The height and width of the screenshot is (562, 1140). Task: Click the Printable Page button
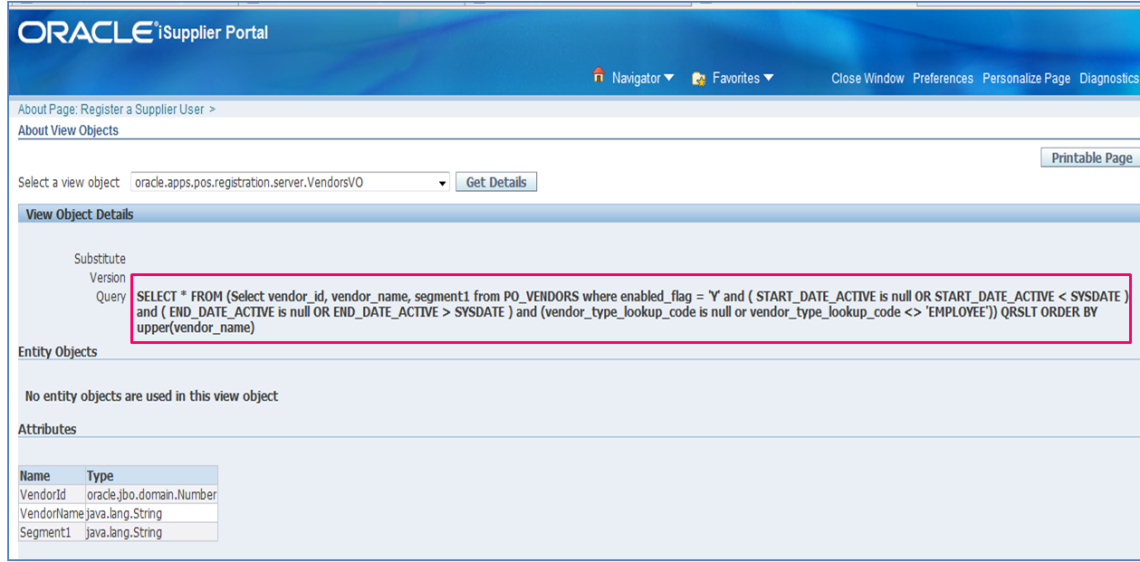pyautogui.click(x=1091, y=158)
